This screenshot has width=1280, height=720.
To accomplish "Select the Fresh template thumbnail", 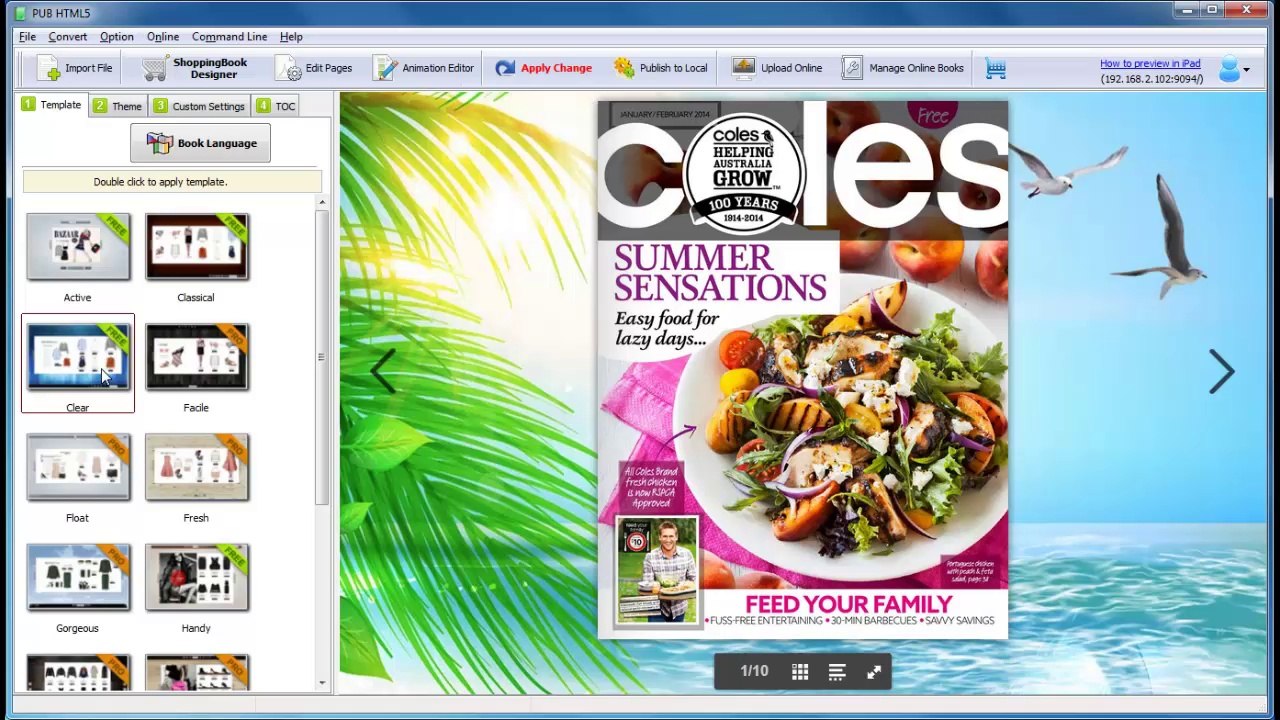I will [196, 467].
